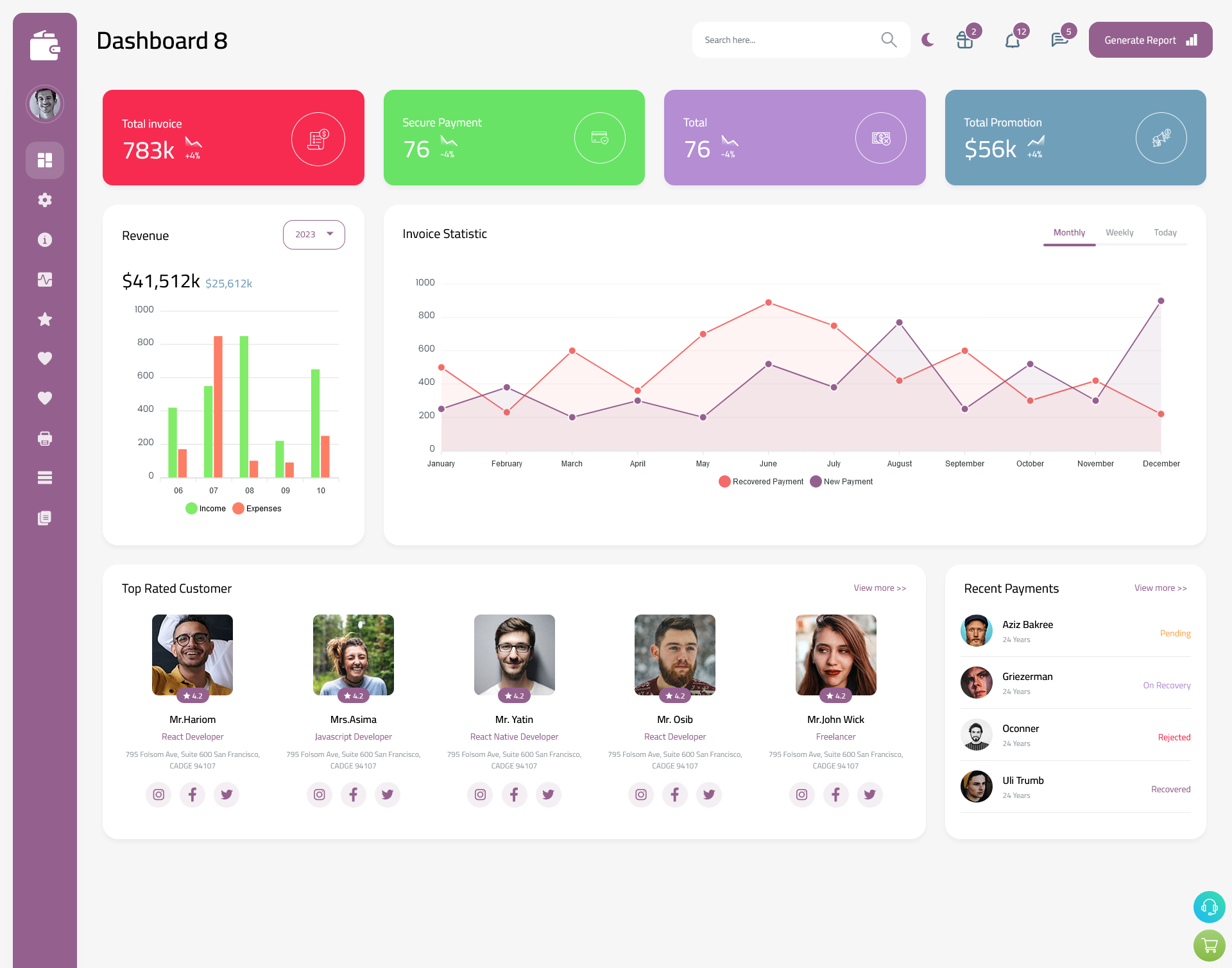Open the settings gear icon
This screenshot has height=968, width=1232.
point(45,200)
